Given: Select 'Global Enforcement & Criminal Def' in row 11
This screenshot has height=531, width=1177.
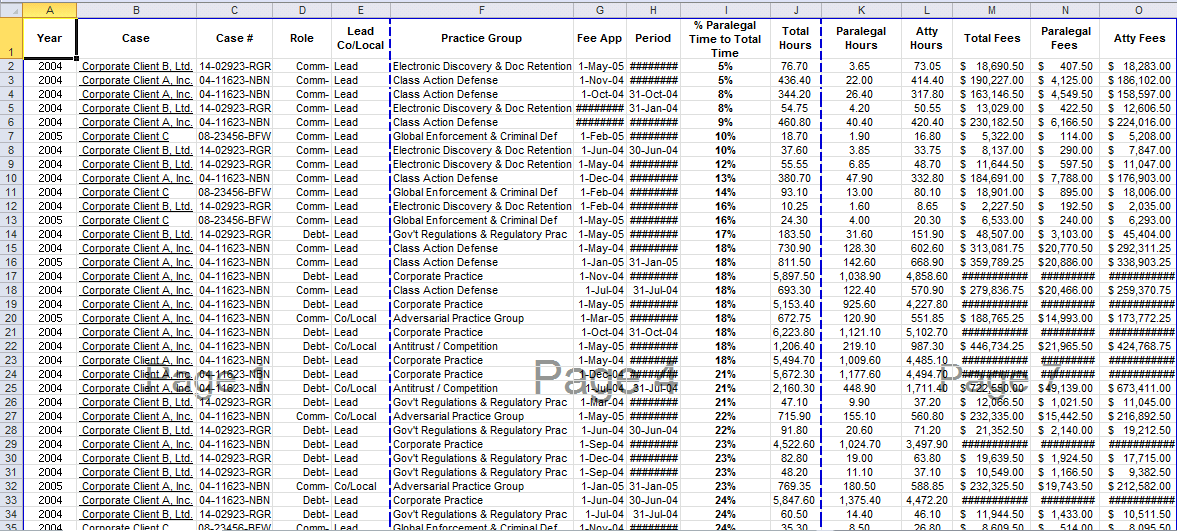Looking at the screenshot, I should click(x=482, y=192).
